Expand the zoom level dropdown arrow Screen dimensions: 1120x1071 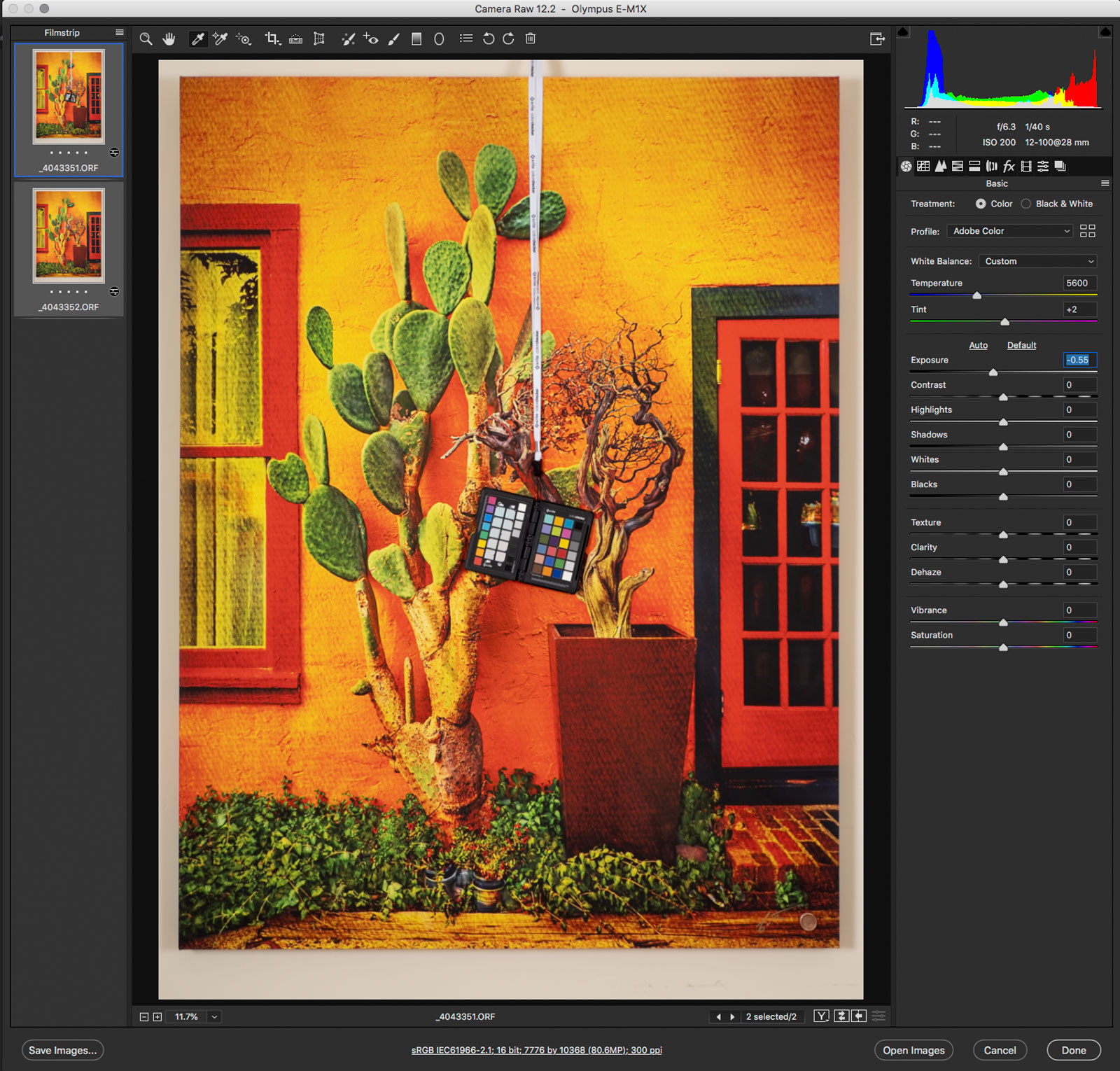point(214,1016)
